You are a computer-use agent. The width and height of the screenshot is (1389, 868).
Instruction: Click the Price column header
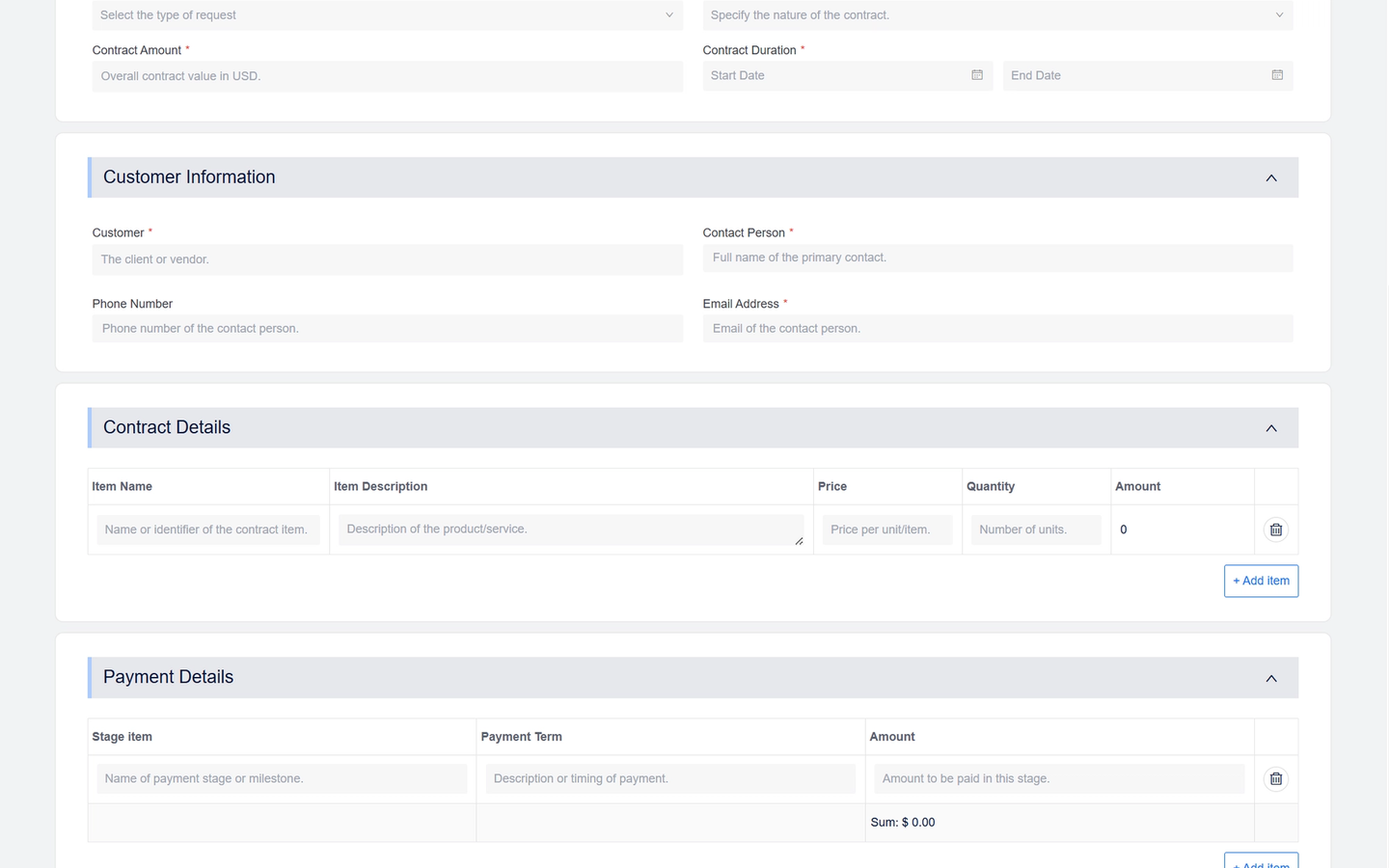click(832, 486)
